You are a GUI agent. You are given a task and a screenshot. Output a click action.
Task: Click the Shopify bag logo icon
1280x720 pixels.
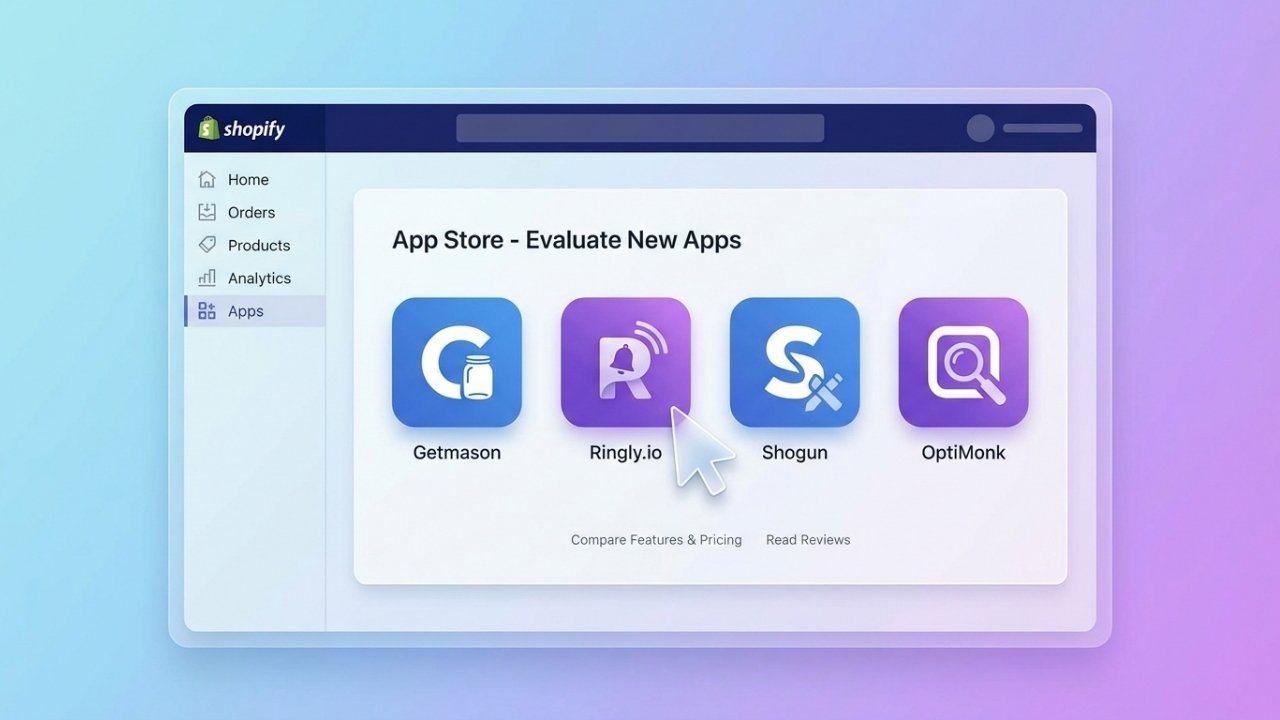coord(208,128)
